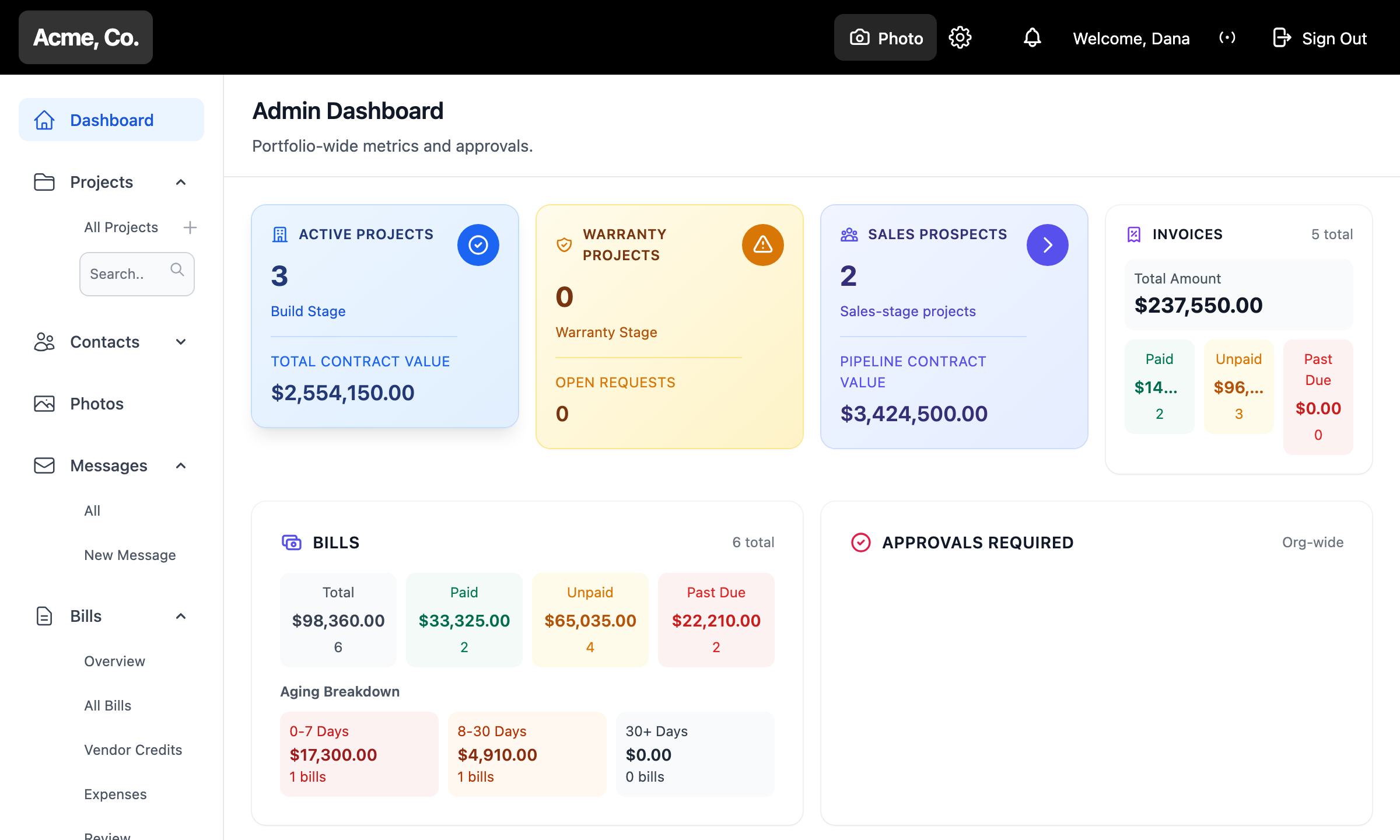1400x840 pixels.
Task: Click the Unpaid bills tile $65,035.00
Action: [590, 620]
